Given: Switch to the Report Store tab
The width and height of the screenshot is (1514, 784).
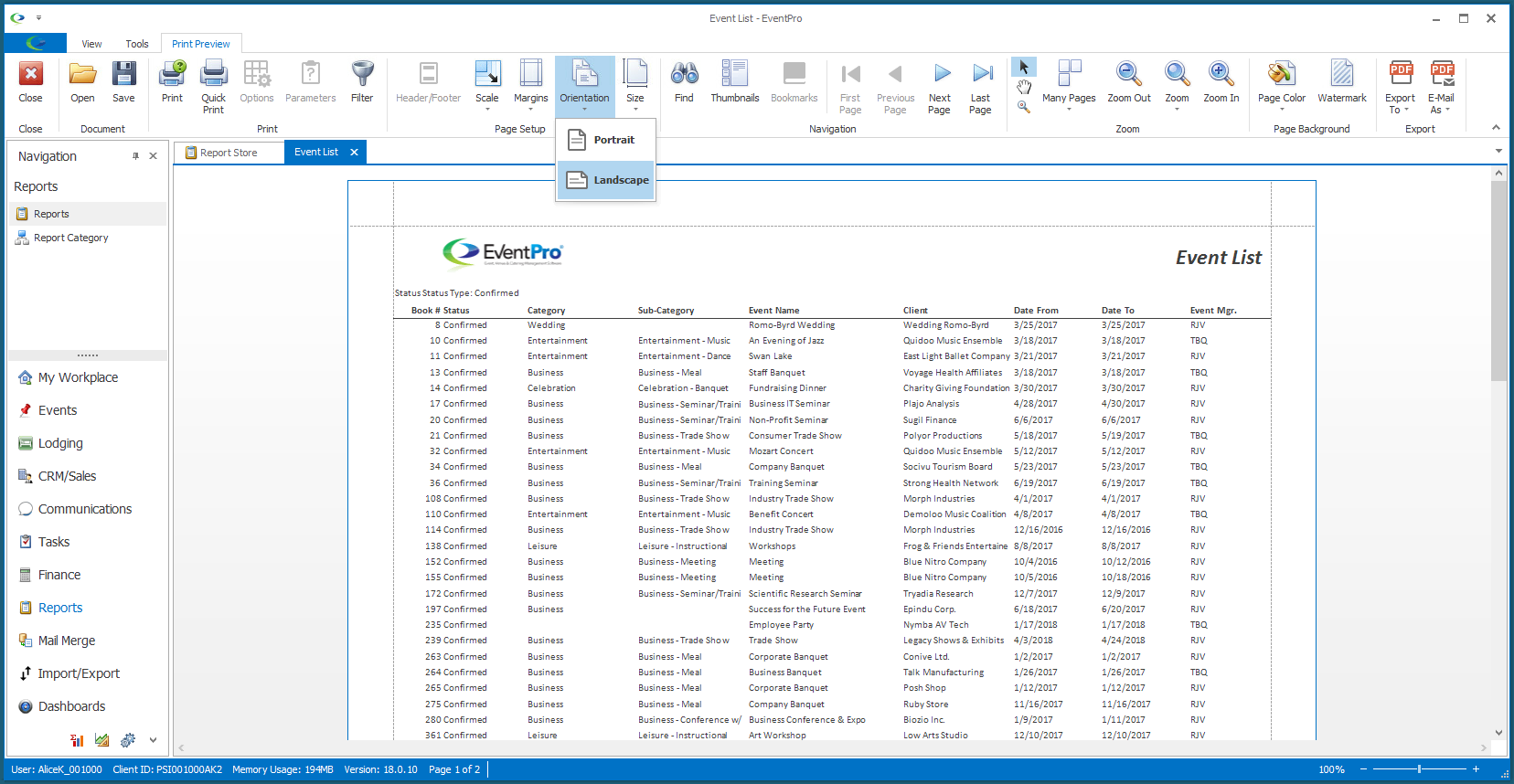Looking at the screenshot, I should click(x=229, y=153).
